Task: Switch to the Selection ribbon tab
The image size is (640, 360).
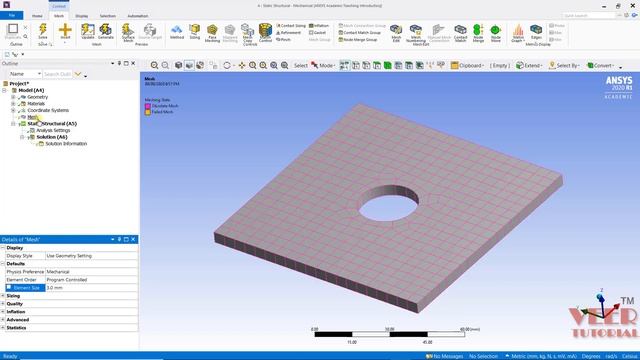Action: [x=108, y=16]
